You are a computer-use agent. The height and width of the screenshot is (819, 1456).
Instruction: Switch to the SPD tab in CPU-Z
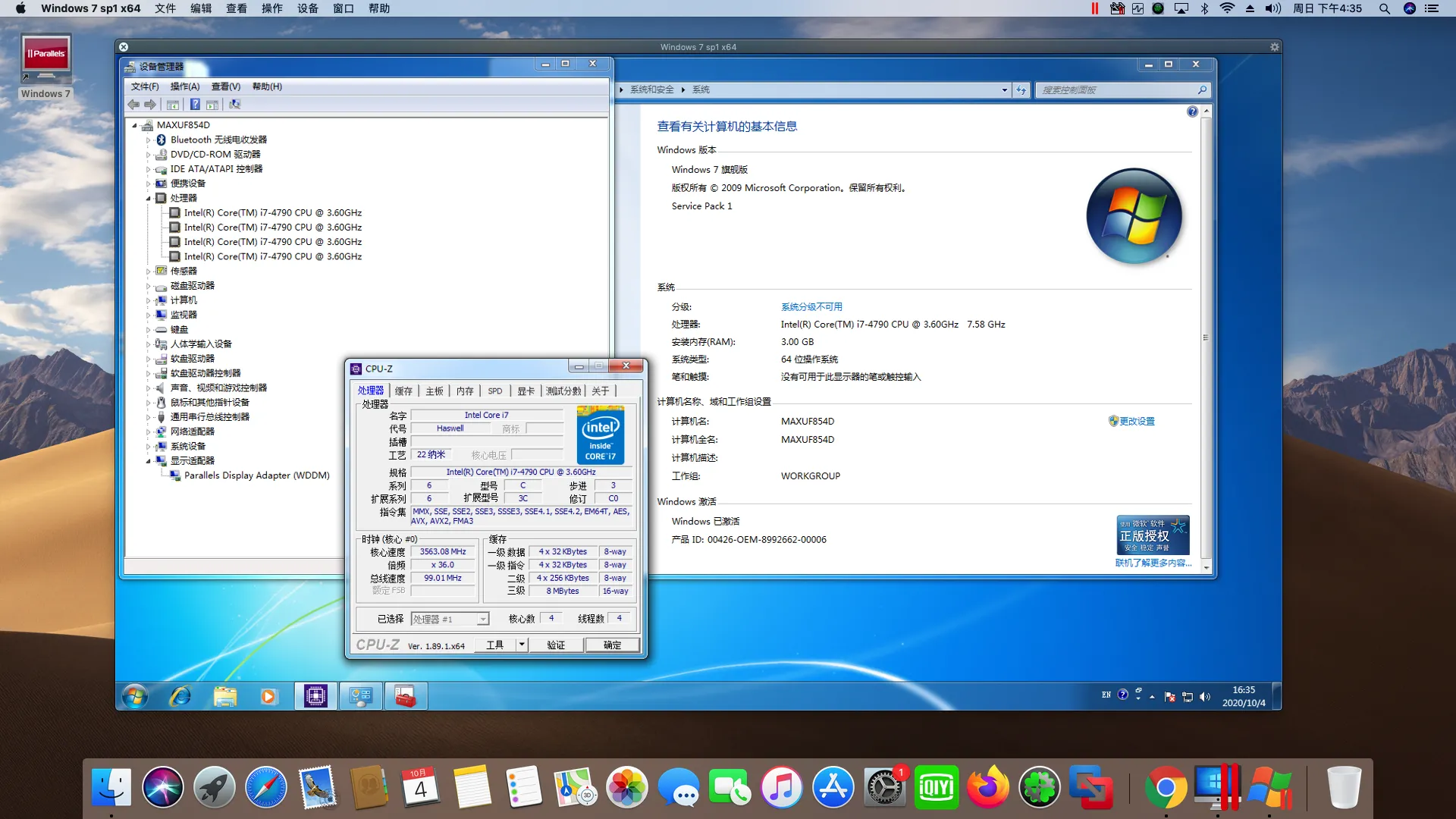coord(495,391)
